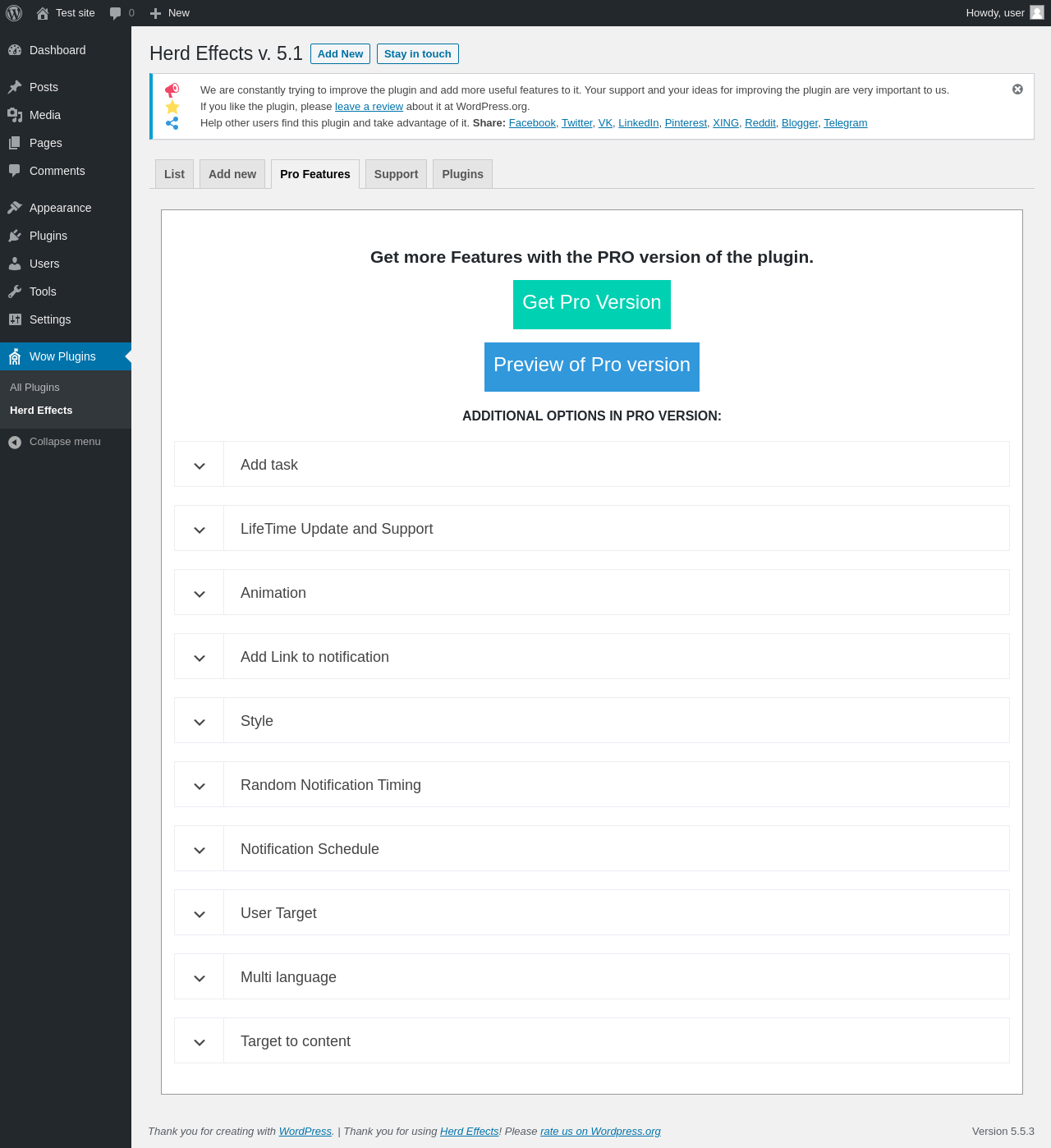Open the Herd Effects footer link

(470, 1132)
